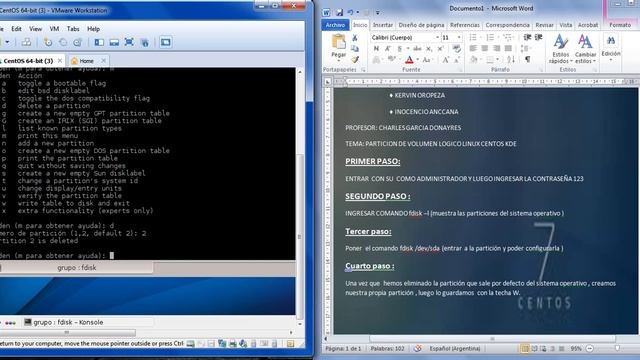Open the Calibri (Cuerpo) font name dropdown

tap(437, 38)
